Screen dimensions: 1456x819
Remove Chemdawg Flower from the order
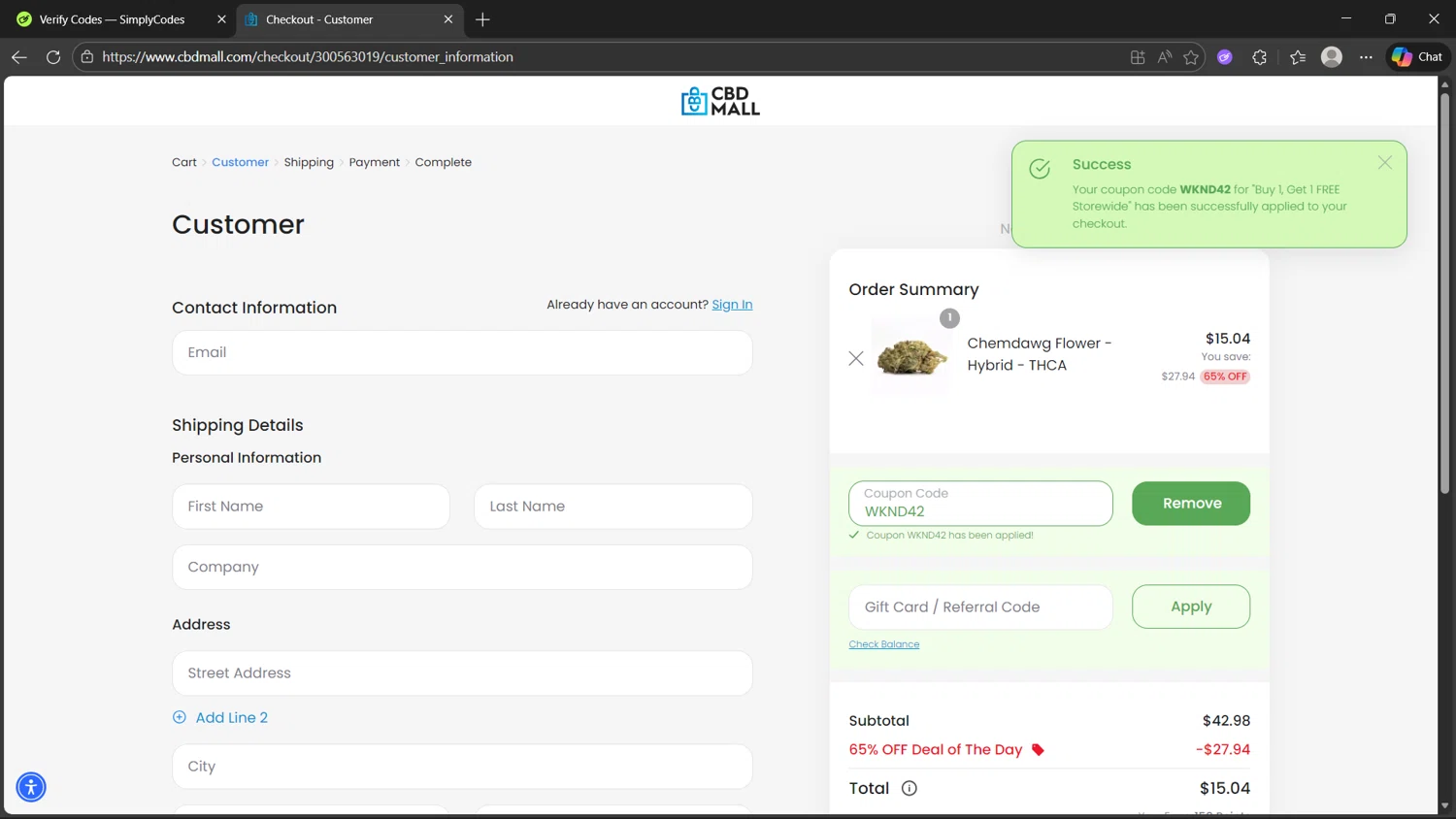click(x=856, y=358)
